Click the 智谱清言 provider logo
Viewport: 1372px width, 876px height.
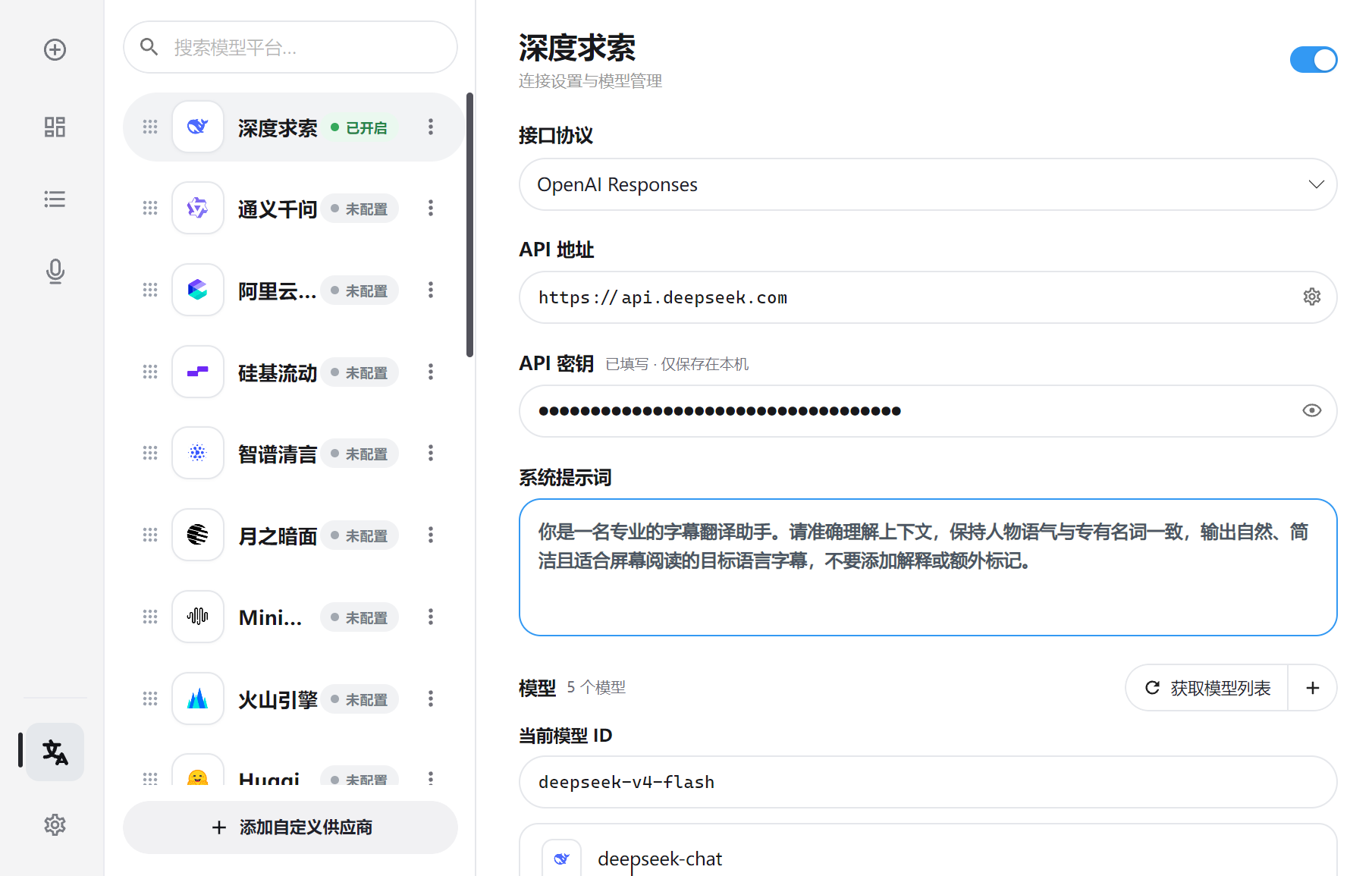(x=198, y=453)
